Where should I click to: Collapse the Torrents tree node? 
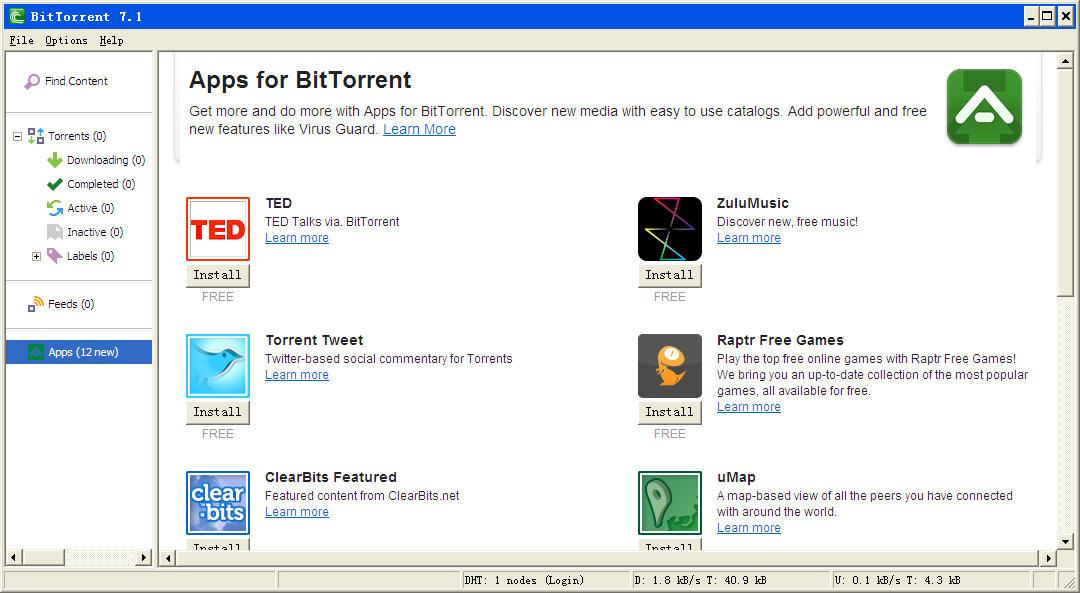coord(17,136)
